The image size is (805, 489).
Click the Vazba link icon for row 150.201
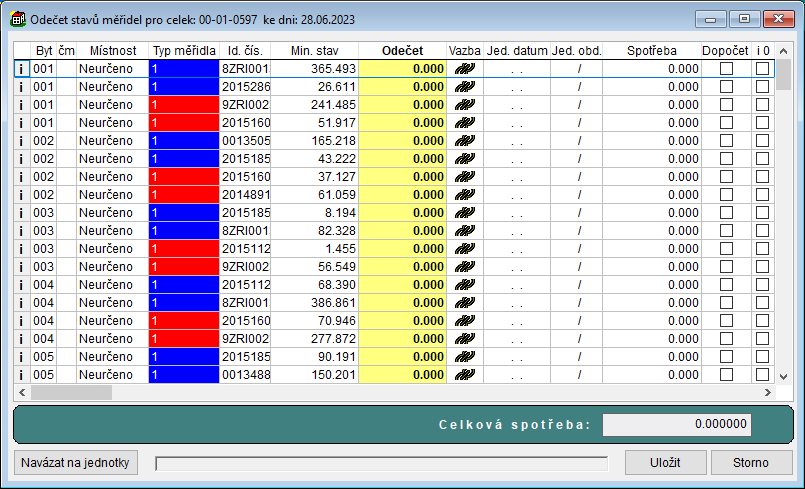[464, 375]
